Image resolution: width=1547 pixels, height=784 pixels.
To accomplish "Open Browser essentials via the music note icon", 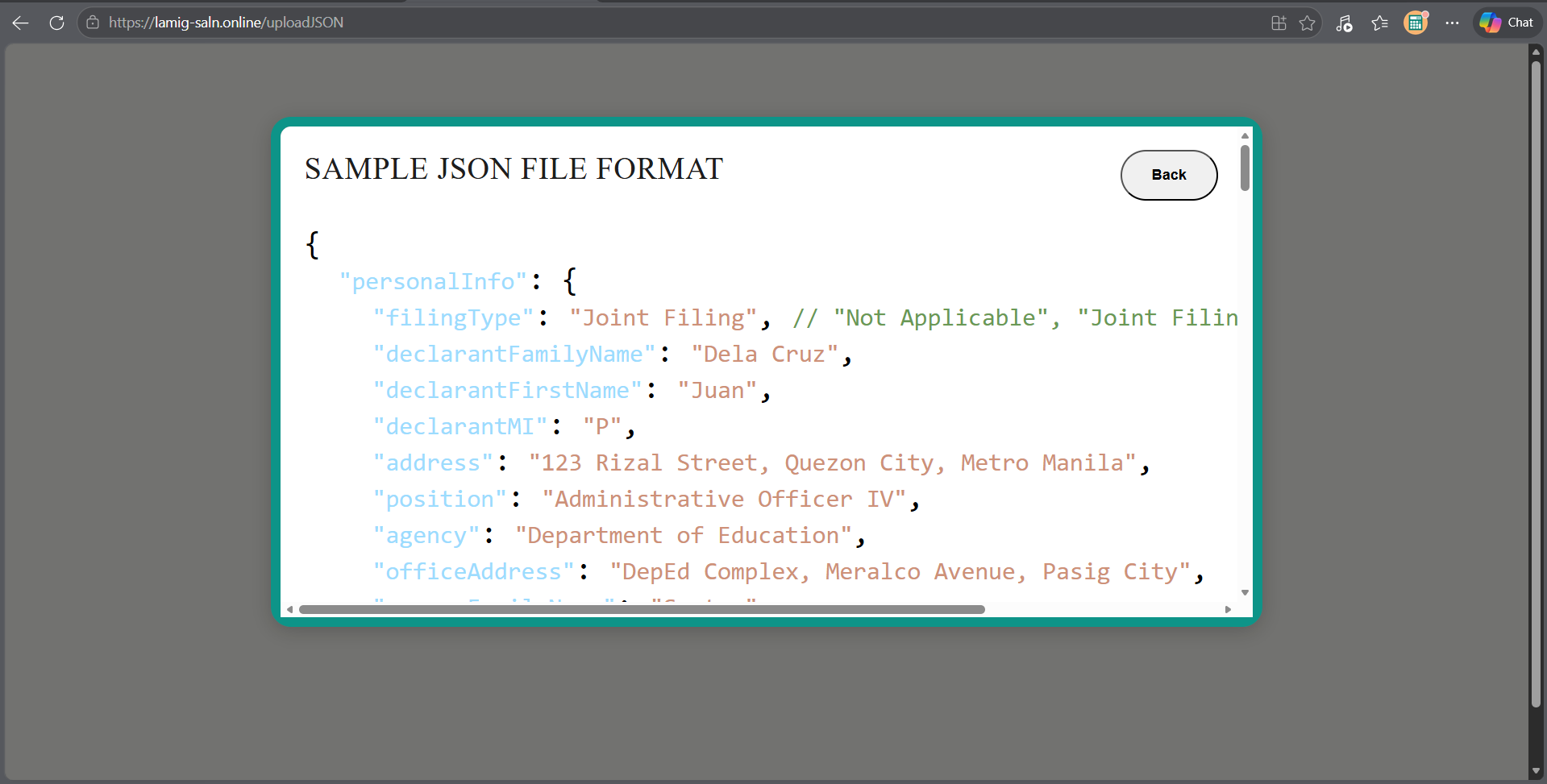I will click(1344, 23).
